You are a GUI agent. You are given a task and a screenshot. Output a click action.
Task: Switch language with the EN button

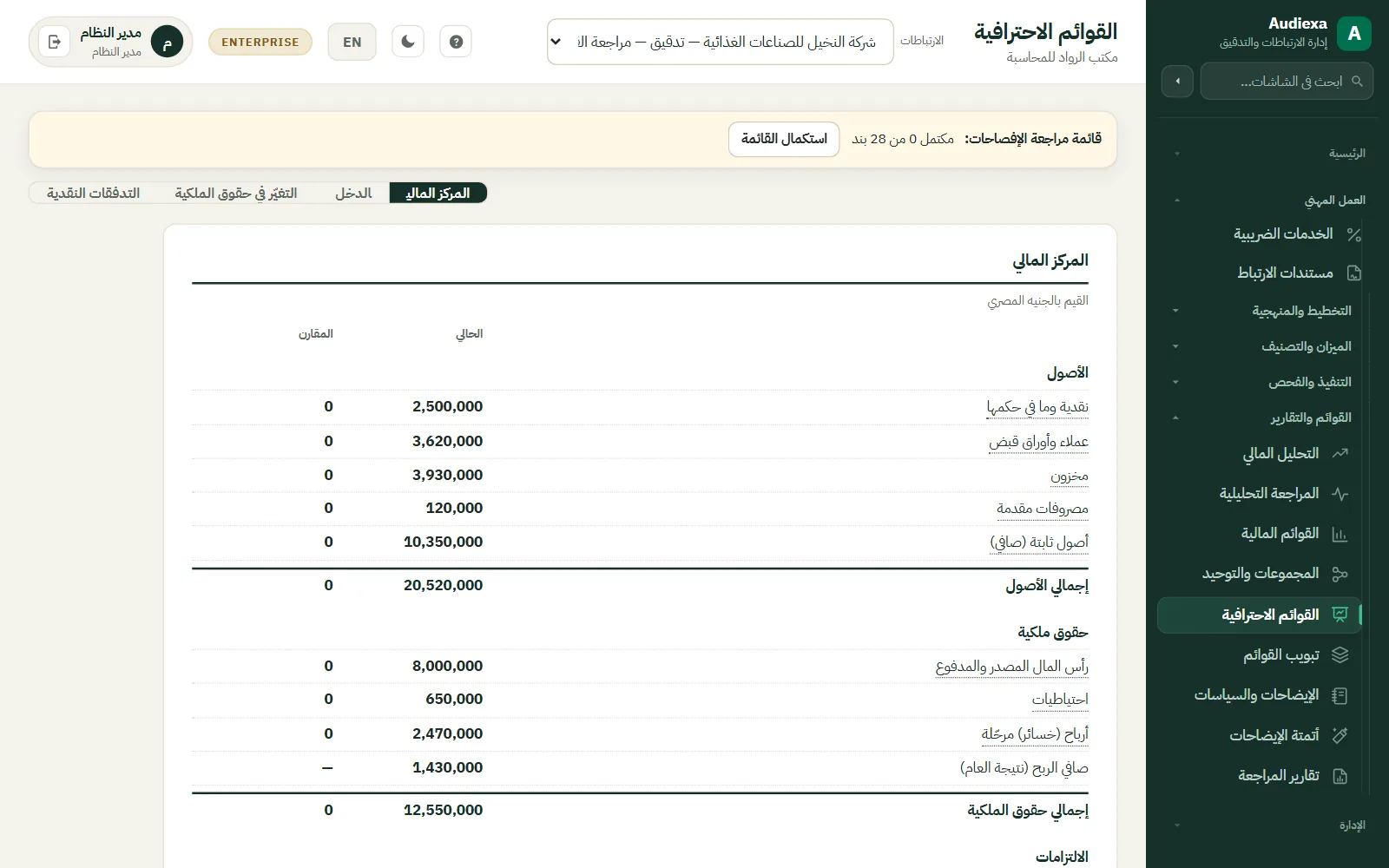352,42
